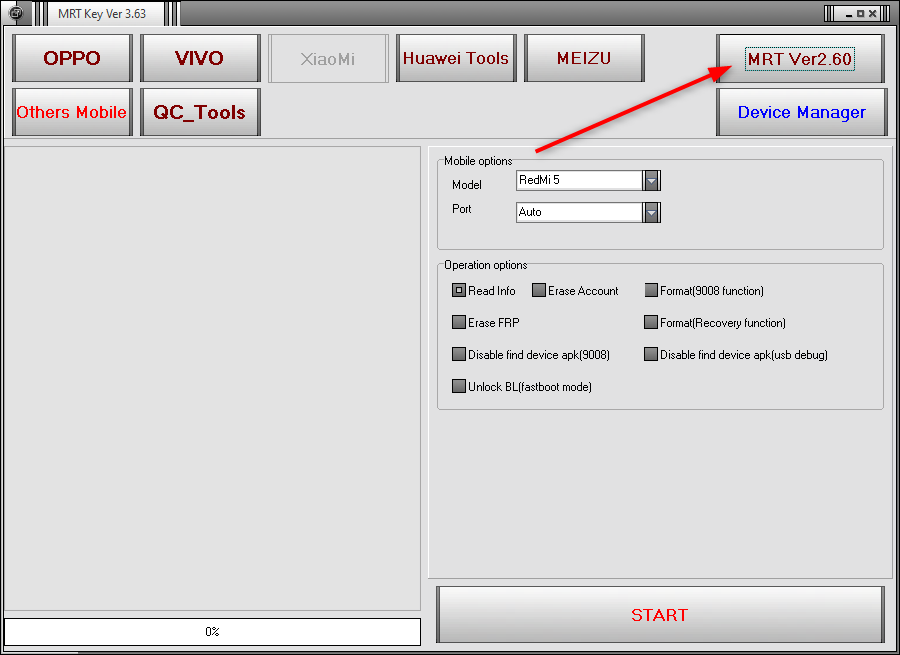Enable the Erase Account checkbox
The height and width of the screenshot is (655, 900).
tap(538, 290)
